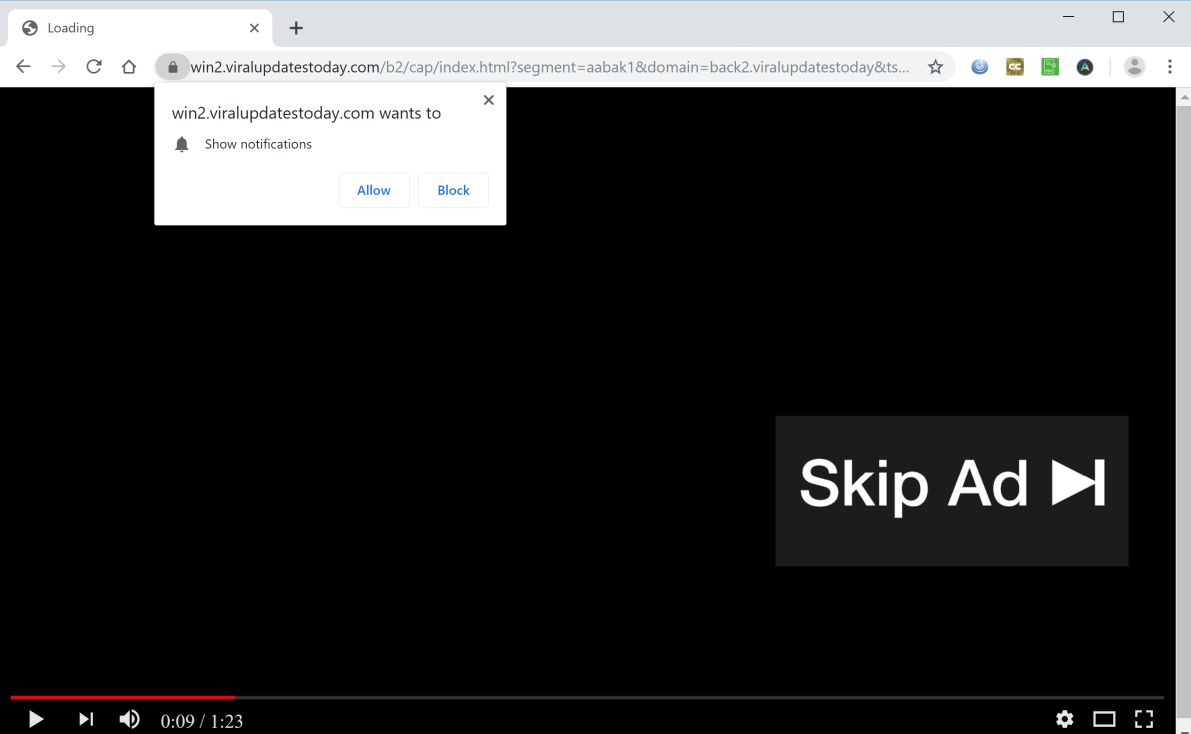Click the Next video icon
Viewport: 1191px width, 734px height.
click(x=85, y=719)
